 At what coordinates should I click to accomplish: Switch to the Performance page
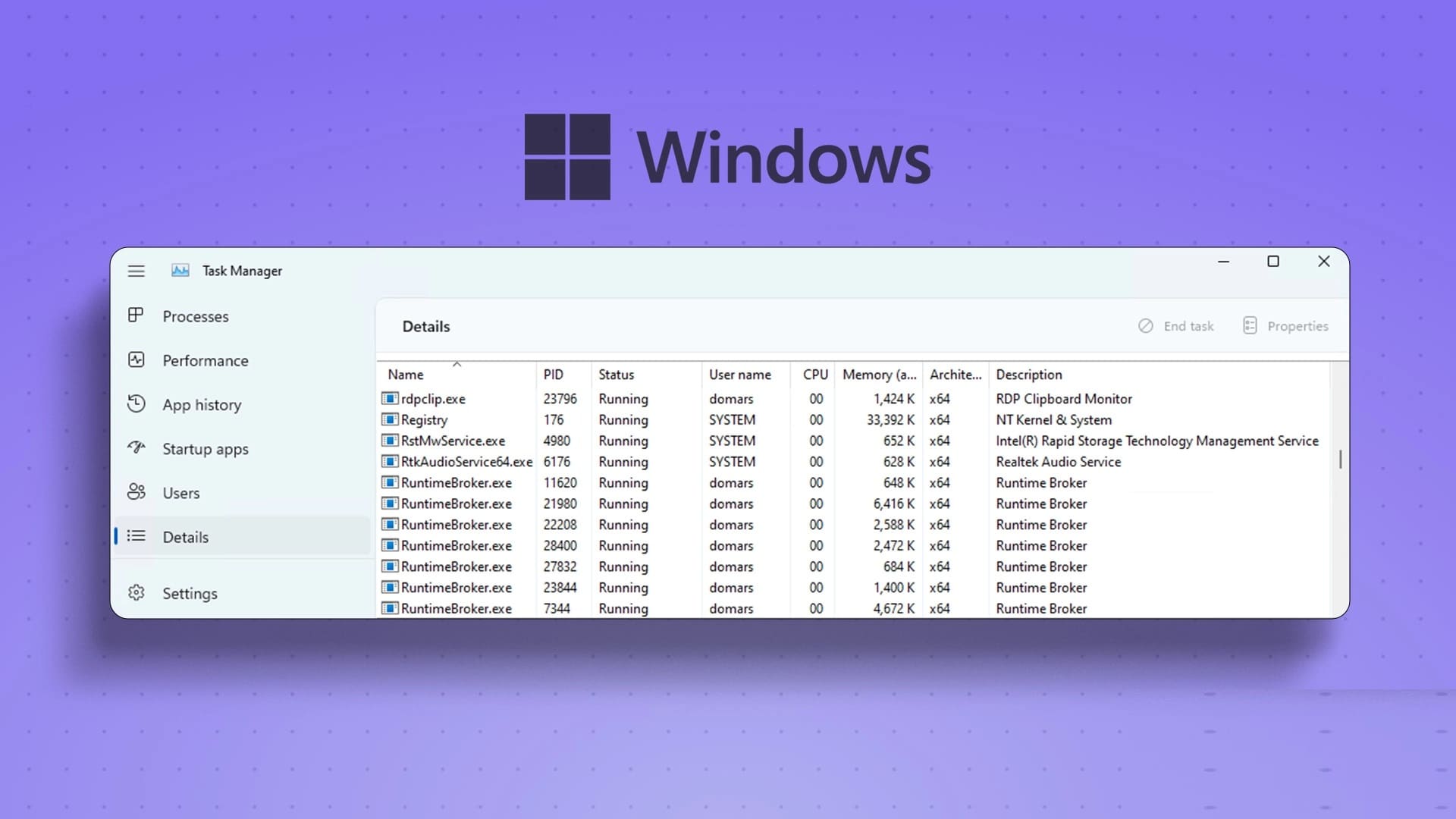(243, 360)
